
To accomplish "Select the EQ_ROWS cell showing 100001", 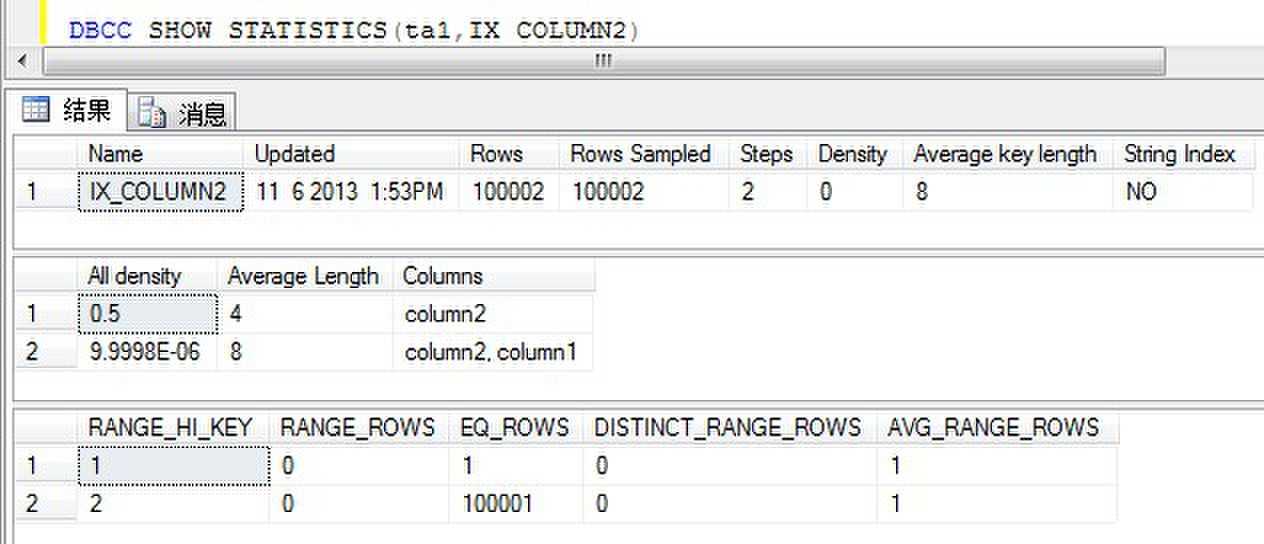I will (517, 504).
